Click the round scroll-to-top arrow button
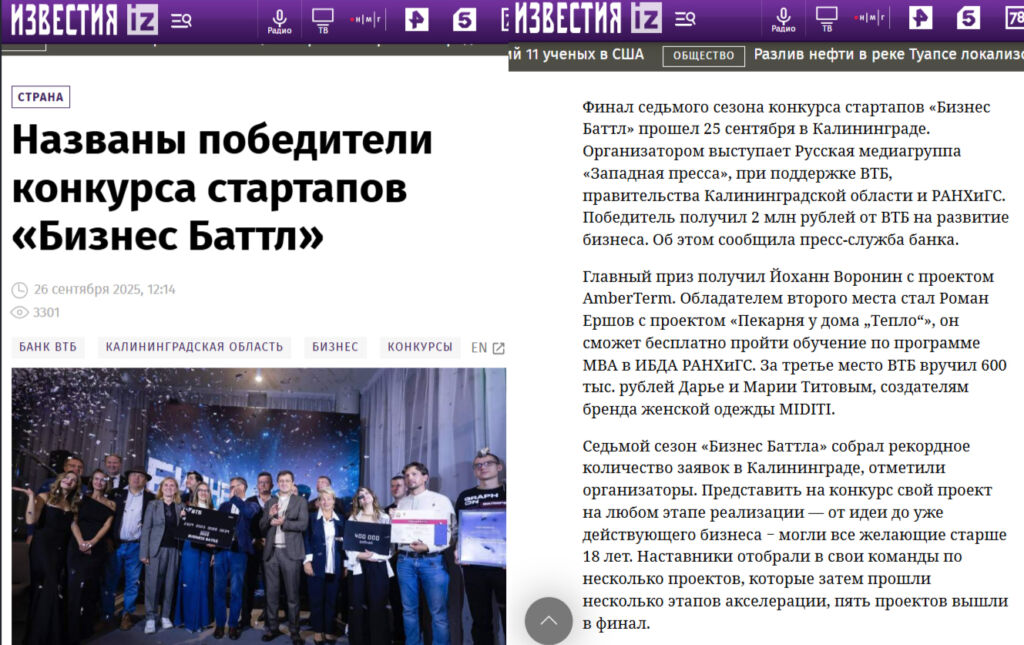 coord(549,621)
